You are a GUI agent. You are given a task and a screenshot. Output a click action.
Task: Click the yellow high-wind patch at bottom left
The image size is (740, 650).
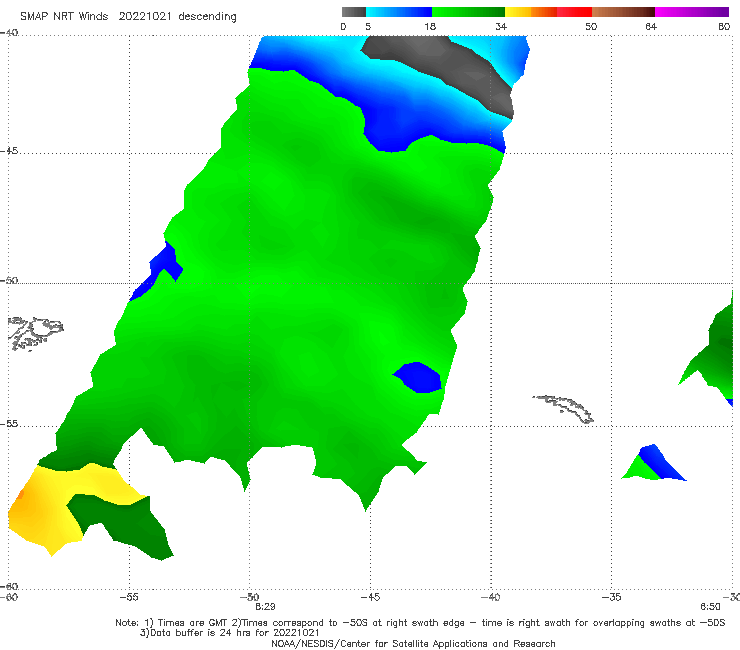click(42, 507)
